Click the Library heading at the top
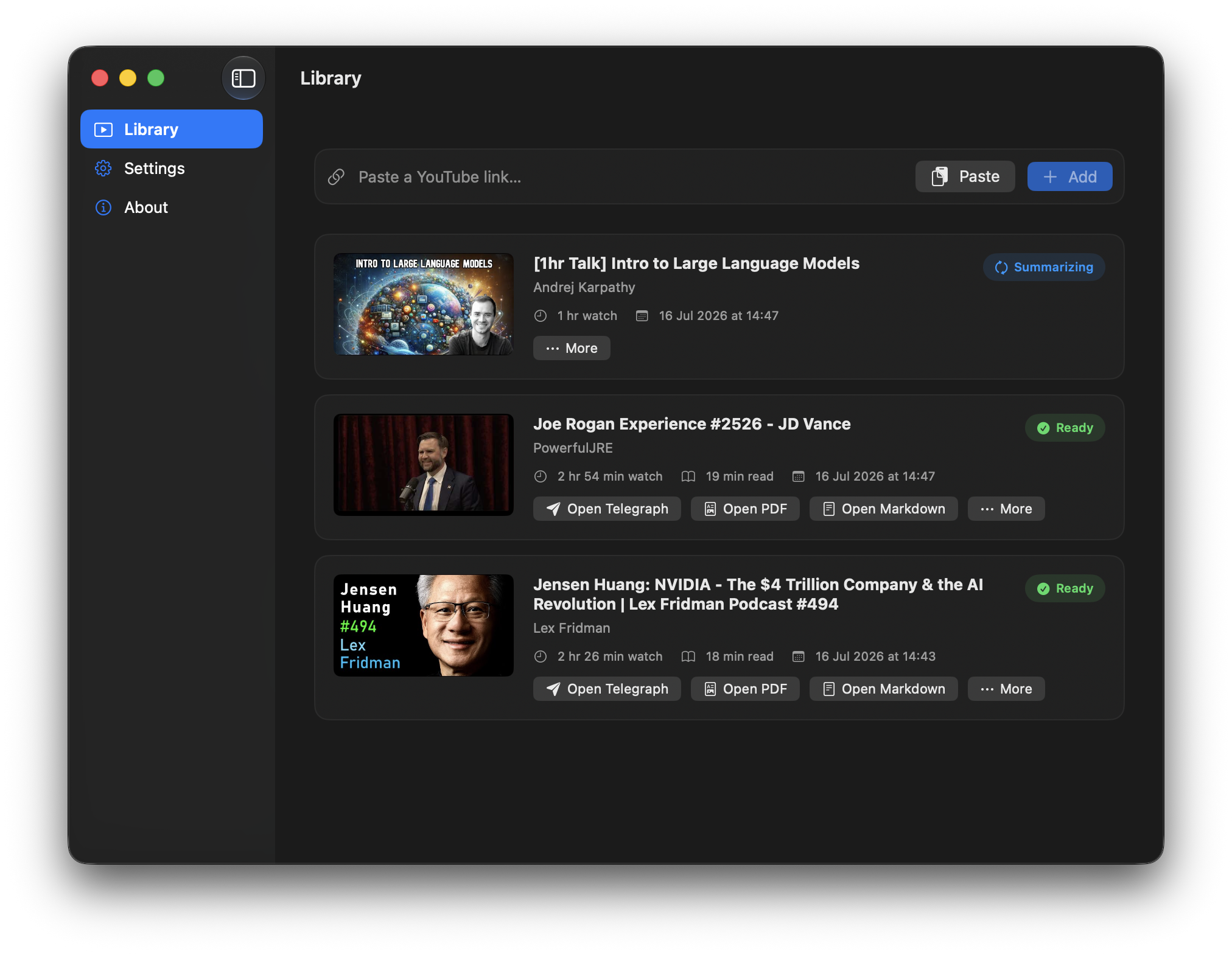This screenshot has width=1232, height=954. [x=331, y=78]
